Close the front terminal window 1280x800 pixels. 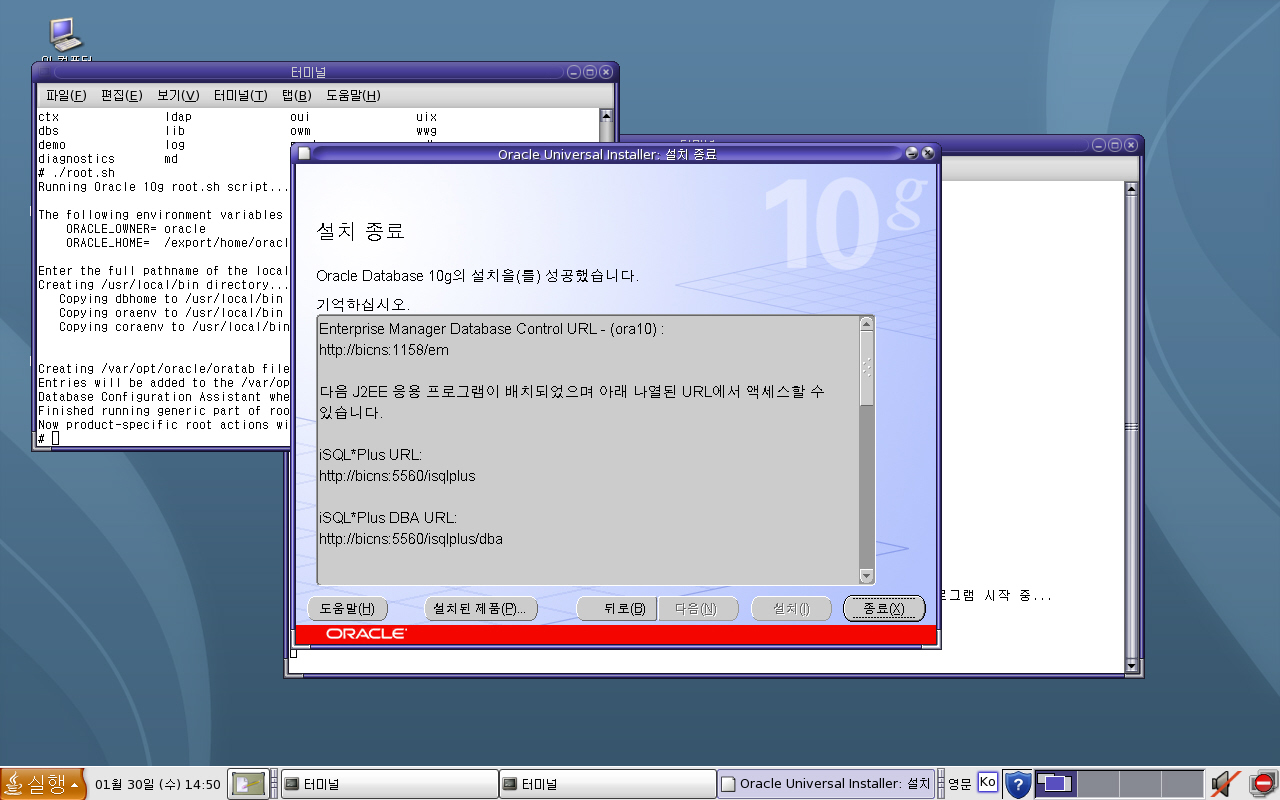(605, 72)
